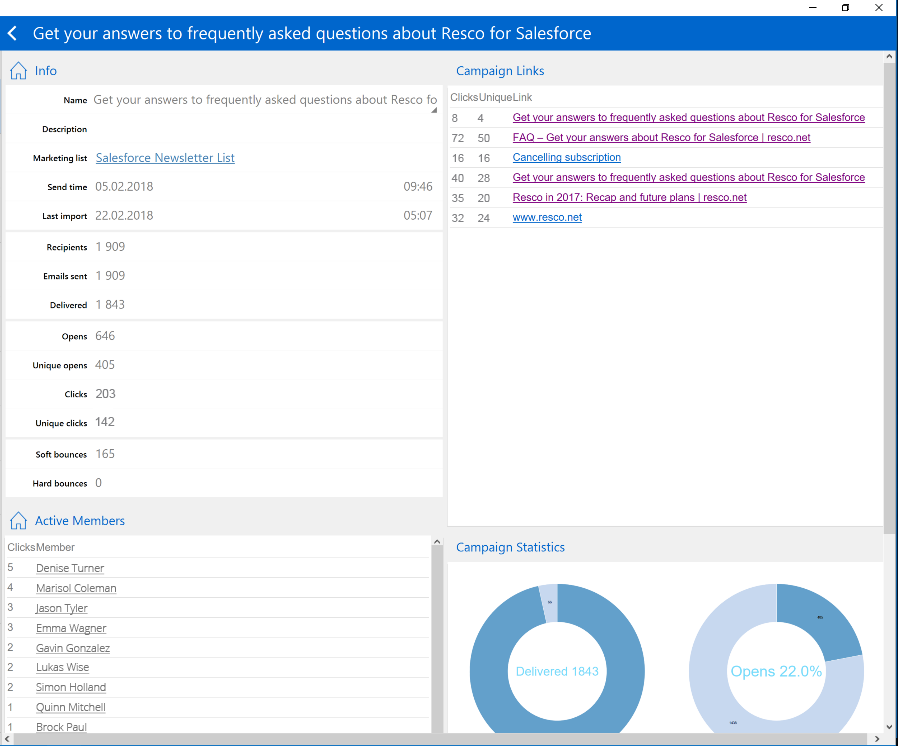
Task: Click the empty Description field
Action: [266, 129]
